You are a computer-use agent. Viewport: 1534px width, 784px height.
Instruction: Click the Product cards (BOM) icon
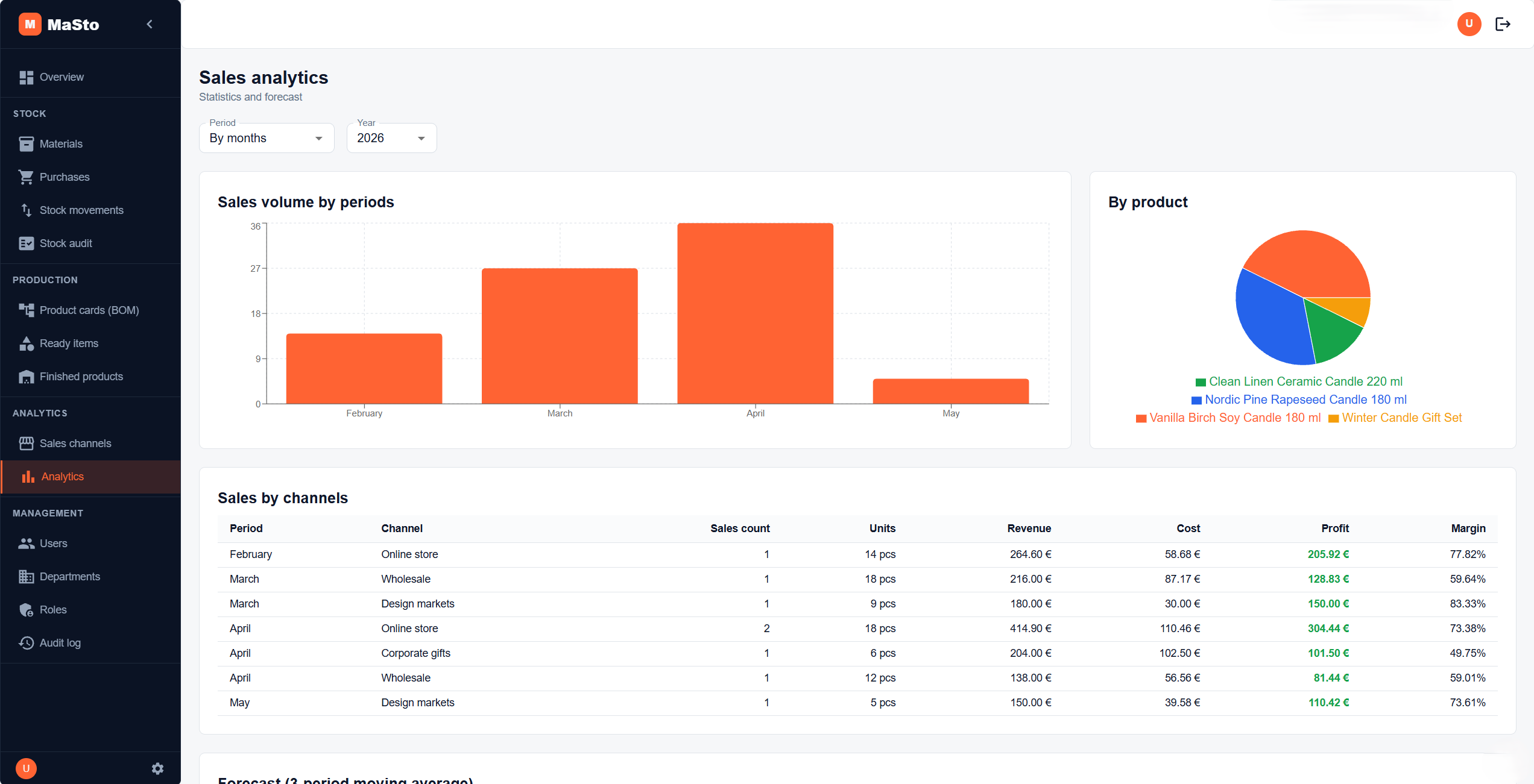pos(26,310)
